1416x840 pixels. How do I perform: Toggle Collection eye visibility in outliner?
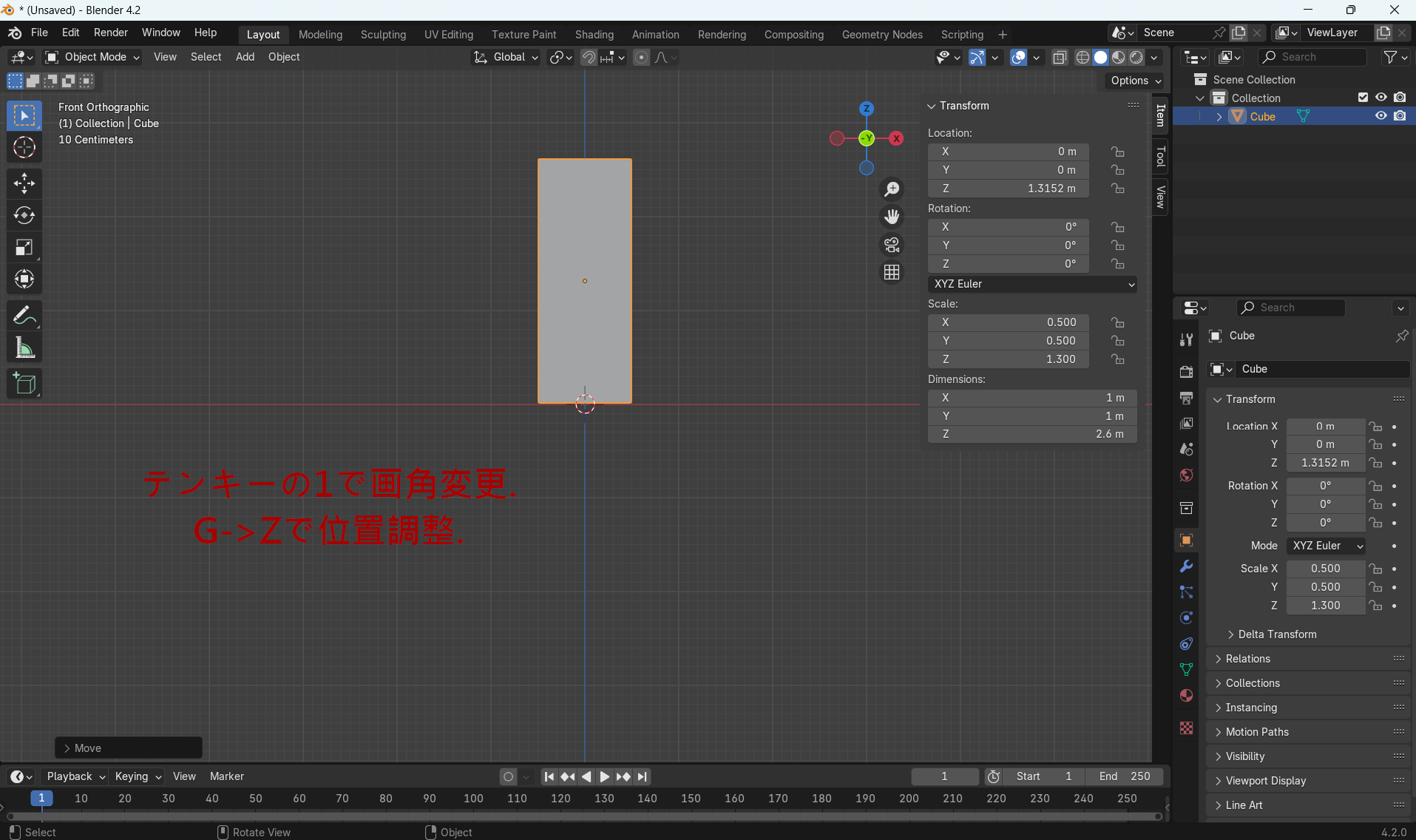1381,98
